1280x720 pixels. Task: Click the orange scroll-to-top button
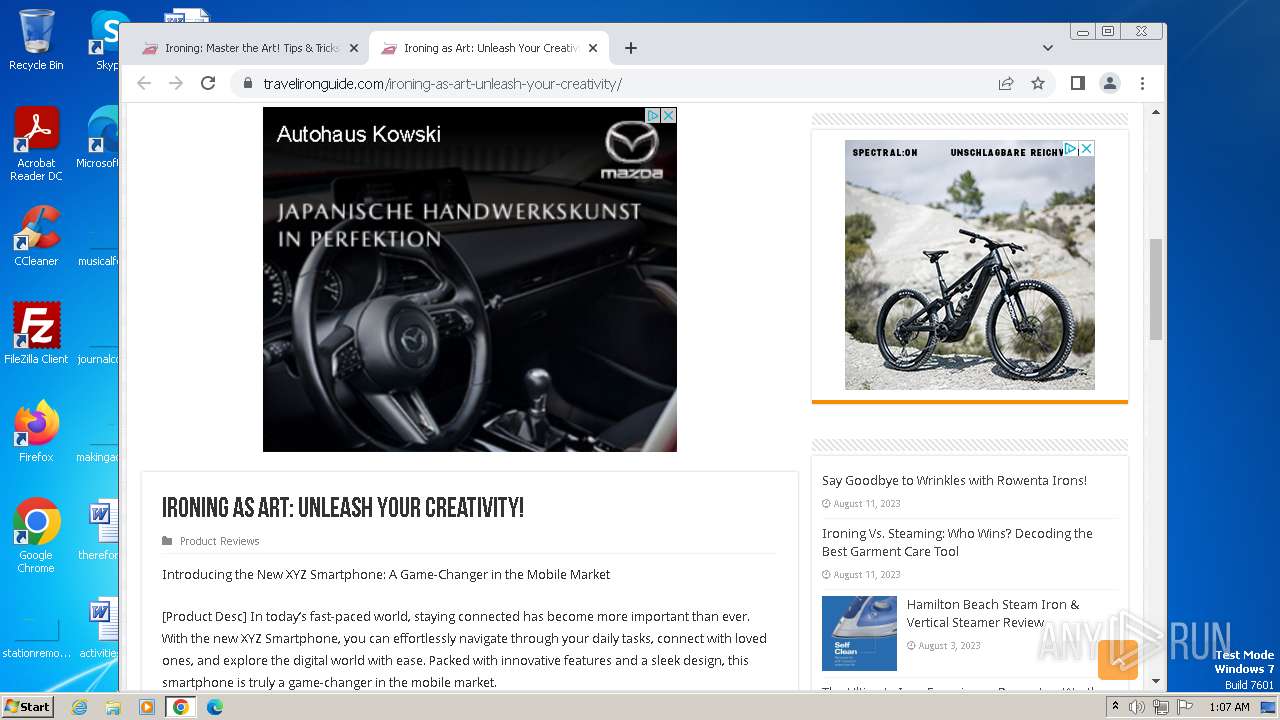pos(1118,660)
